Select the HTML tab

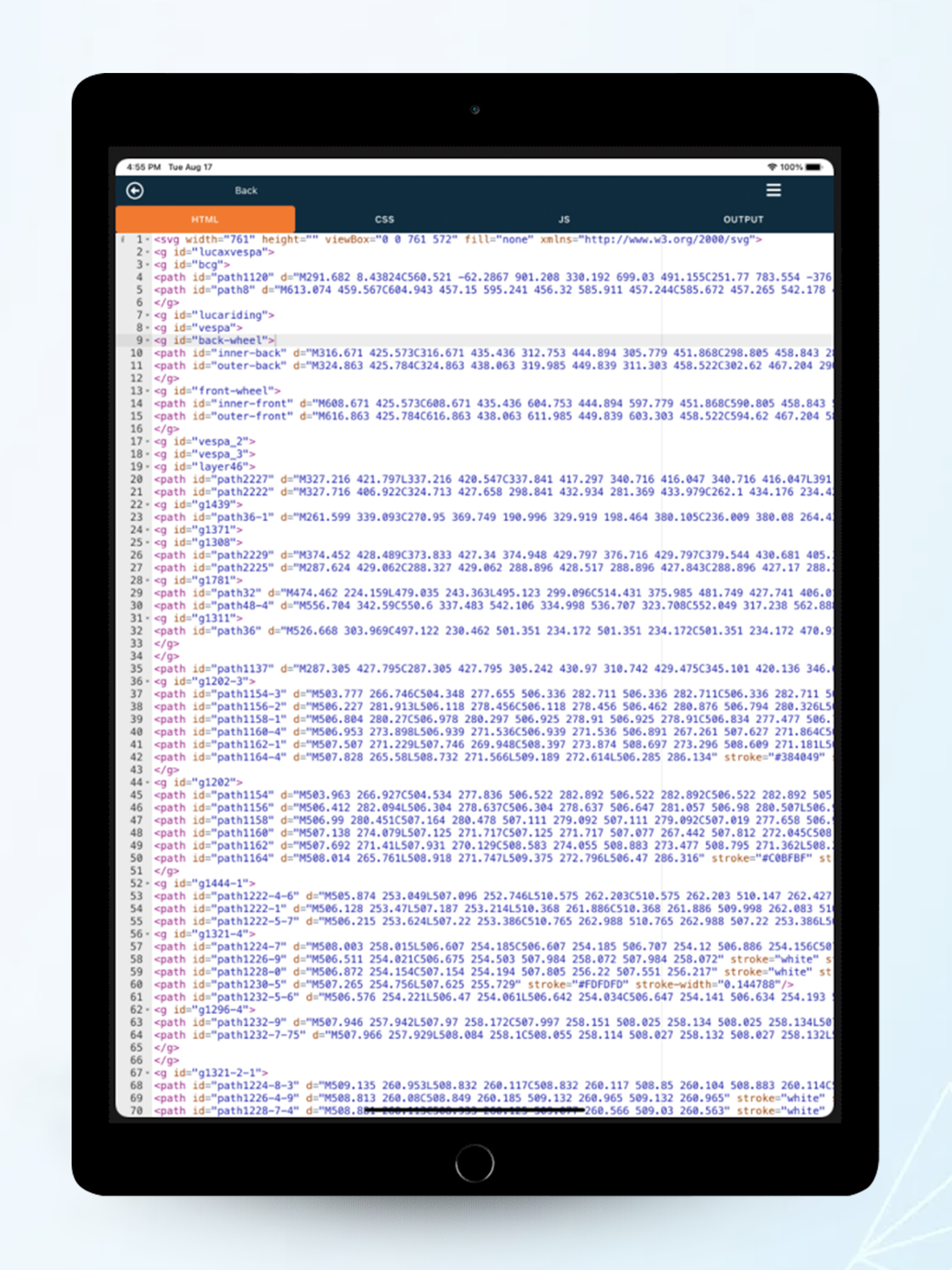(x=205, y=219)
